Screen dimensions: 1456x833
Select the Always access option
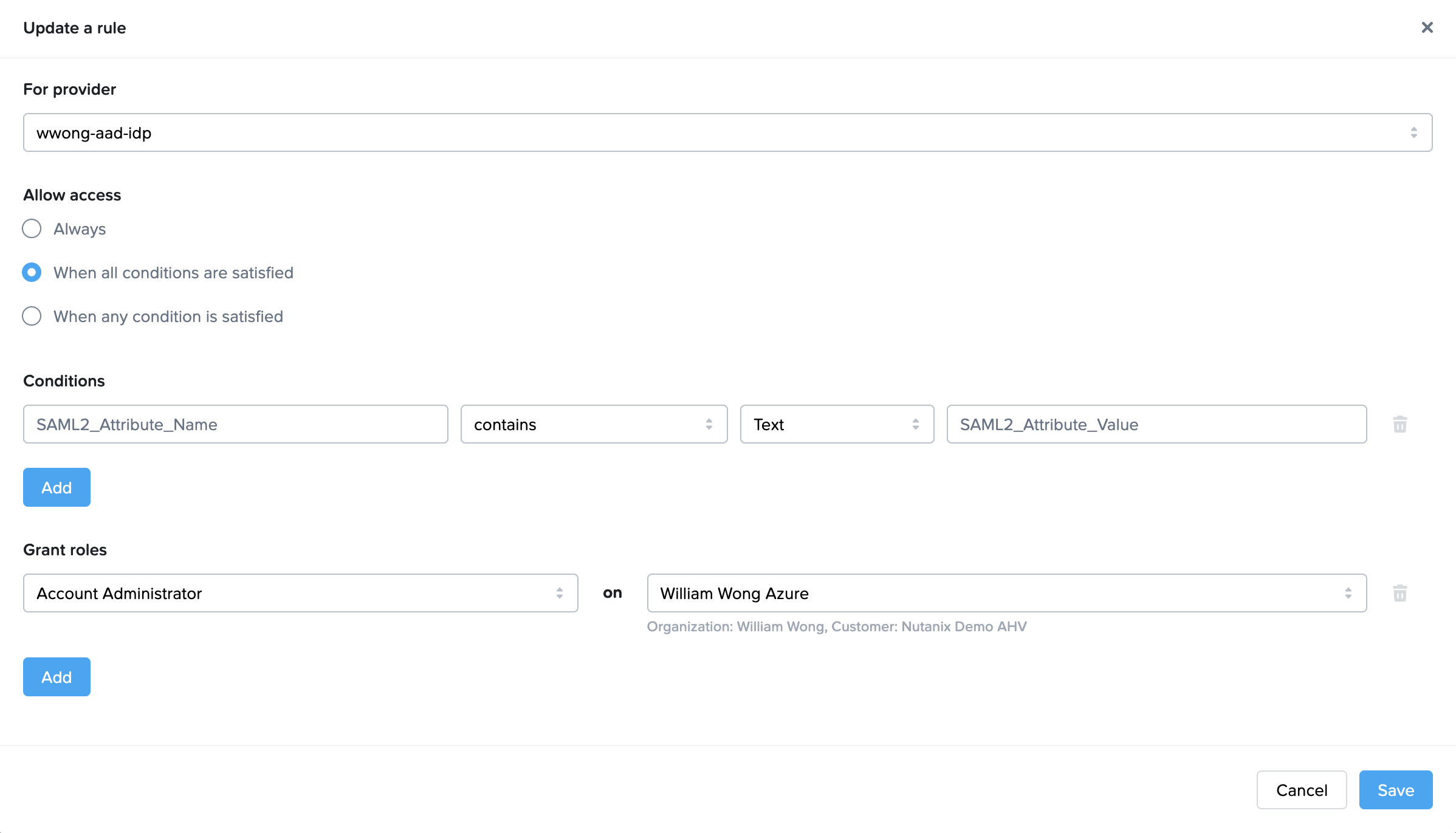[x=32, y=229]
